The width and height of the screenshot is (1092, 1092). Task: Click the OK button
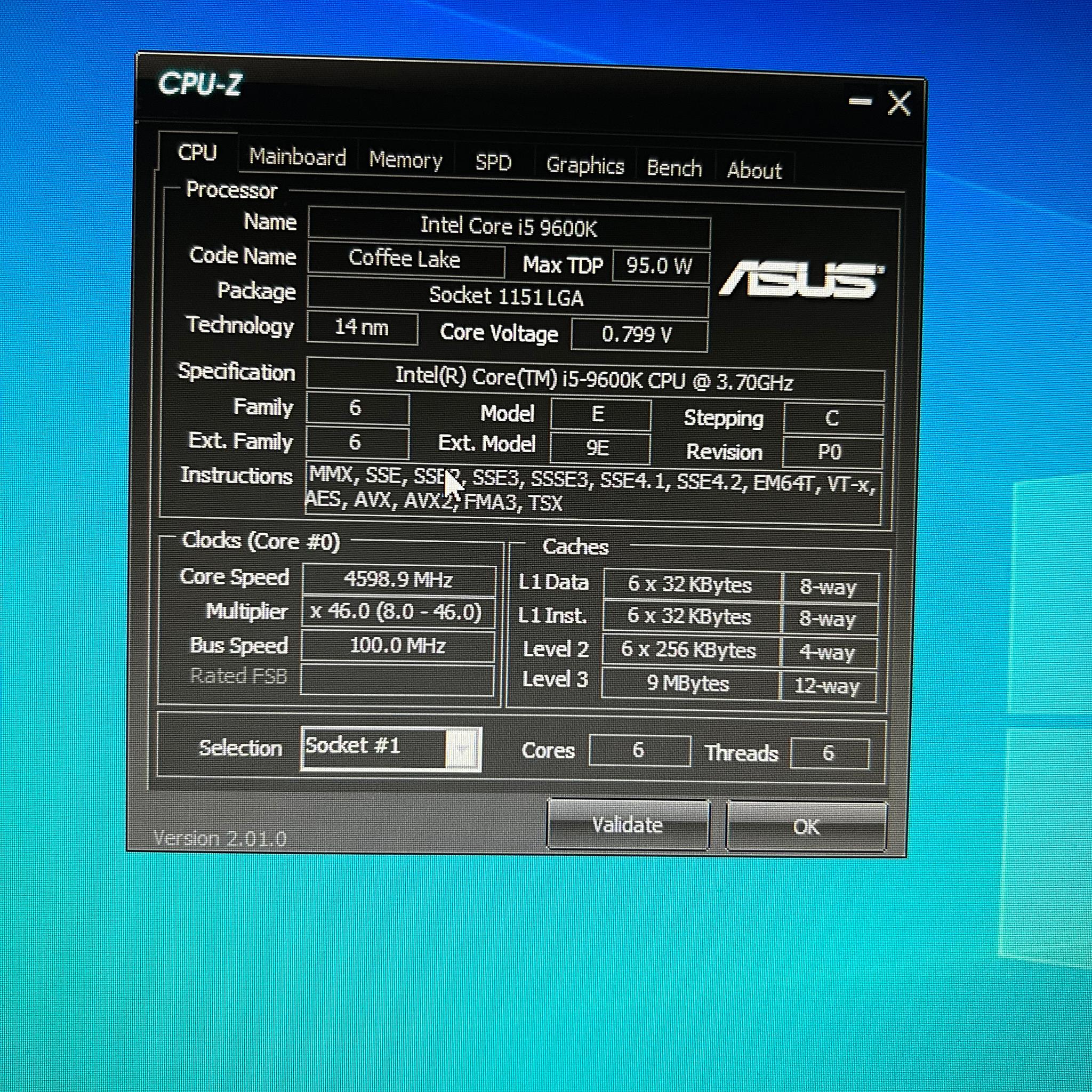(x=806, y=827)
